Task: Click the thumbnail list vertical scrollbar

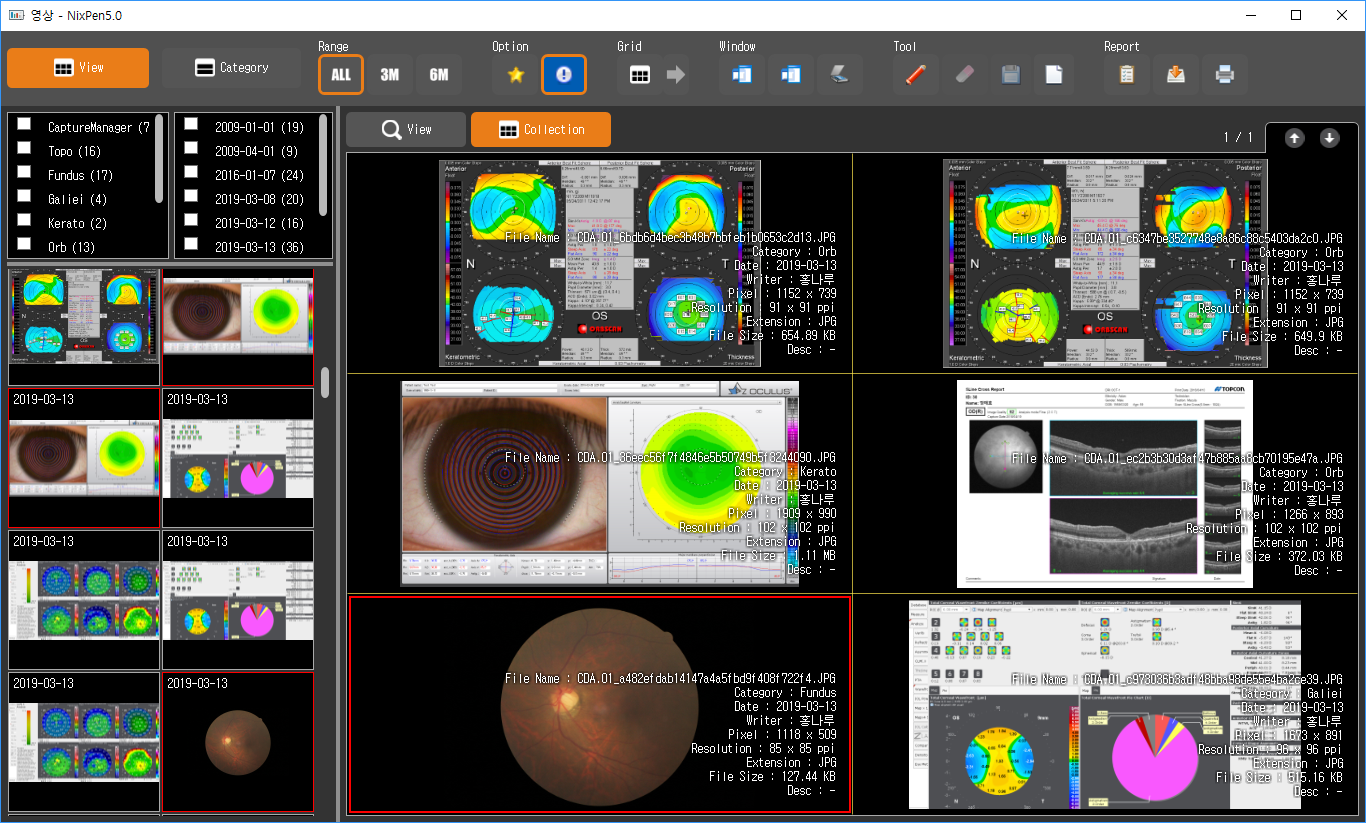Action: point(324,382)
